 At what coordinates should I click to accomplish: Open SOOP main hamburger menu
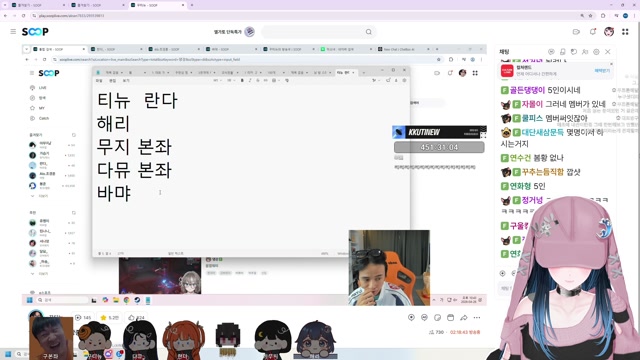(x=13, y=31)
